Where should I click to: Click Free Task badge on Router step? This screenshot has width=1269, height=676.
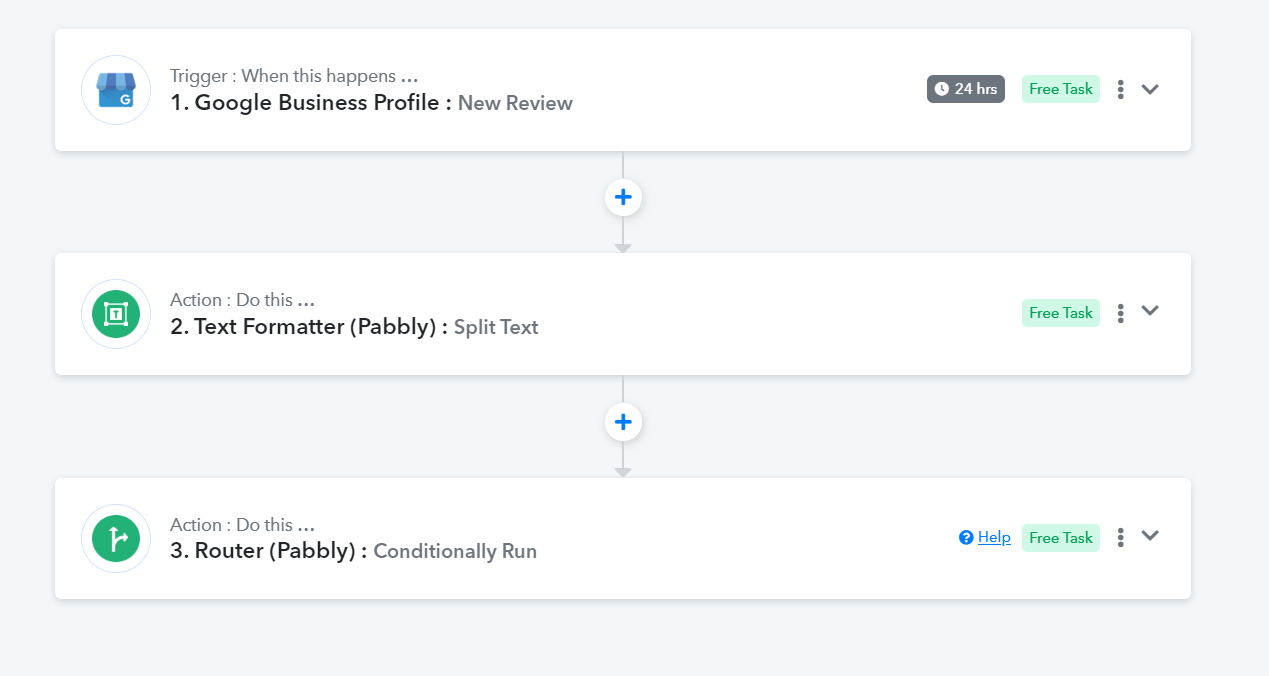coord(1061,538)
